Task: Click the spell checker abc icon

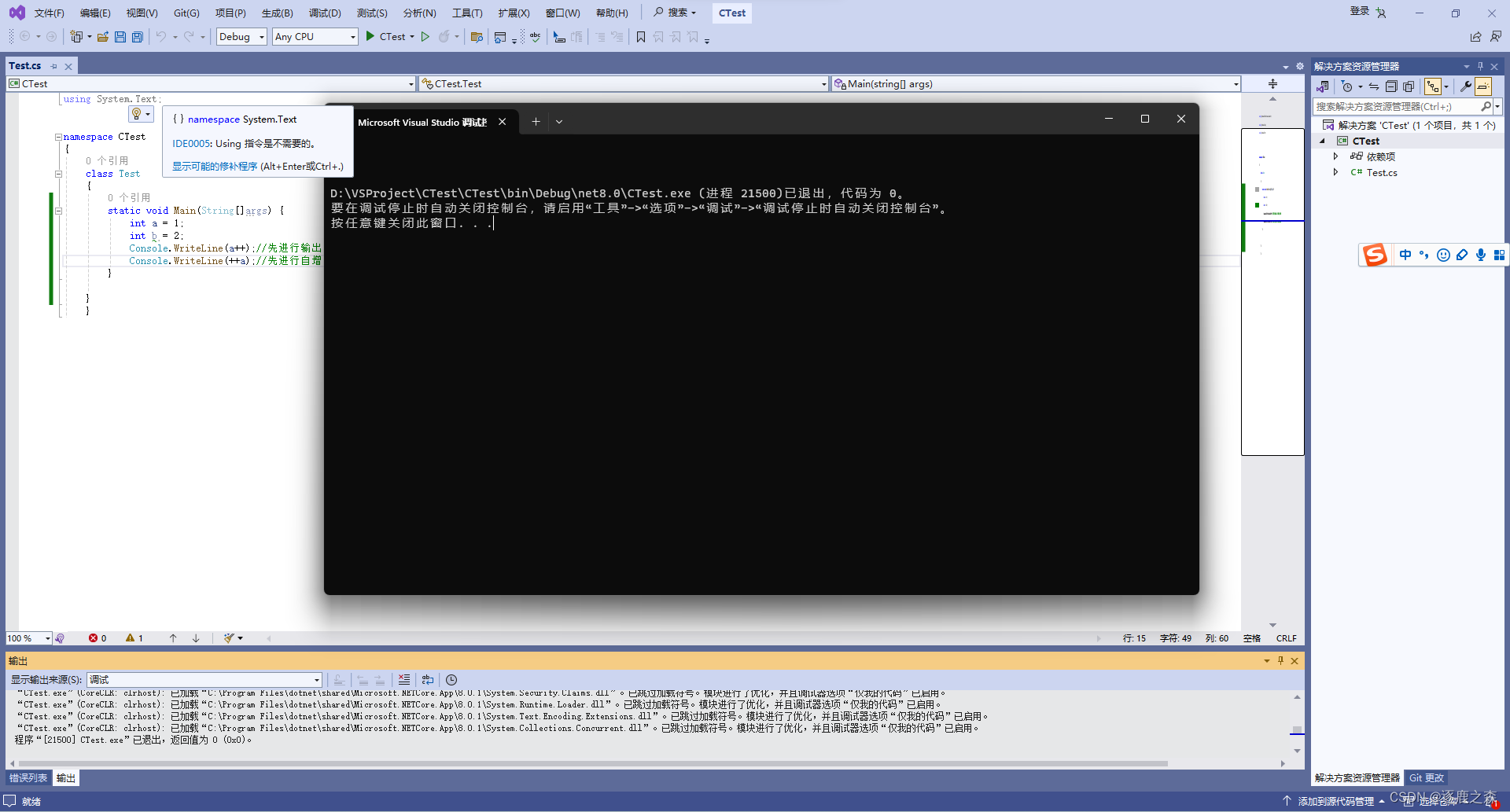Action: coord(536,37)
